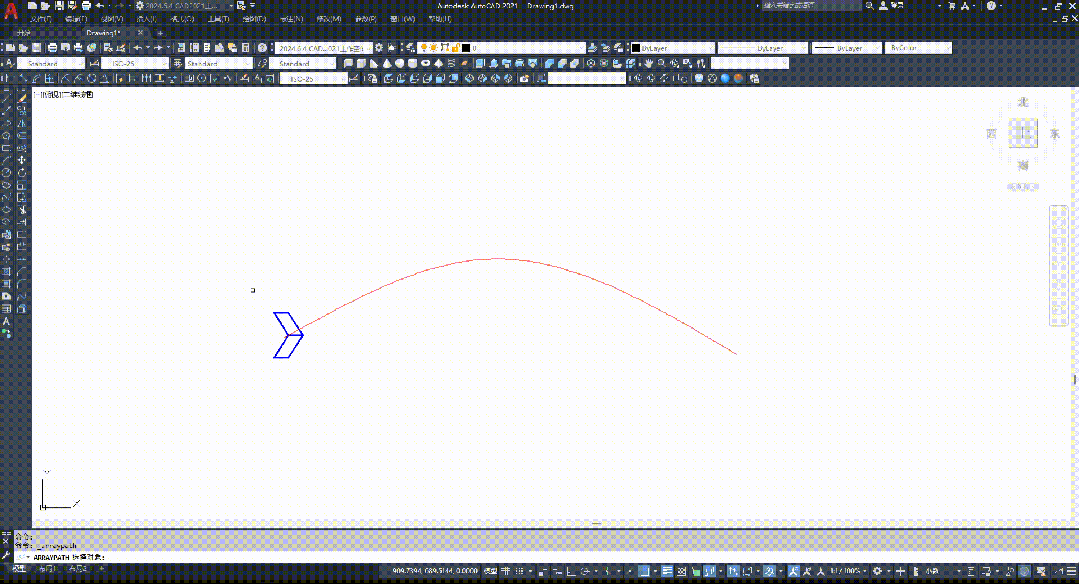The width and height of the screenshot is (1079, 584).
Task: Select the blue chevron arrow shape in the drawing
Action: tap(288, 335)
